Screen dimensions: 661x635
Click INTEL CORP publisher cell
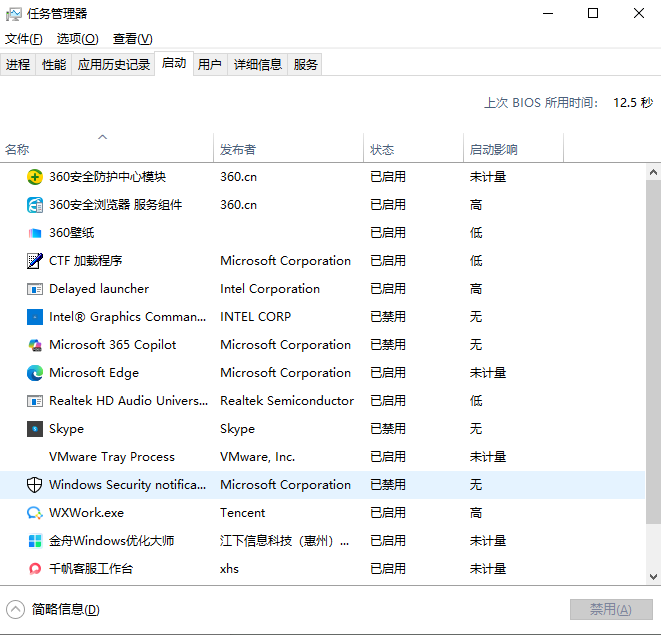[255, 317]
